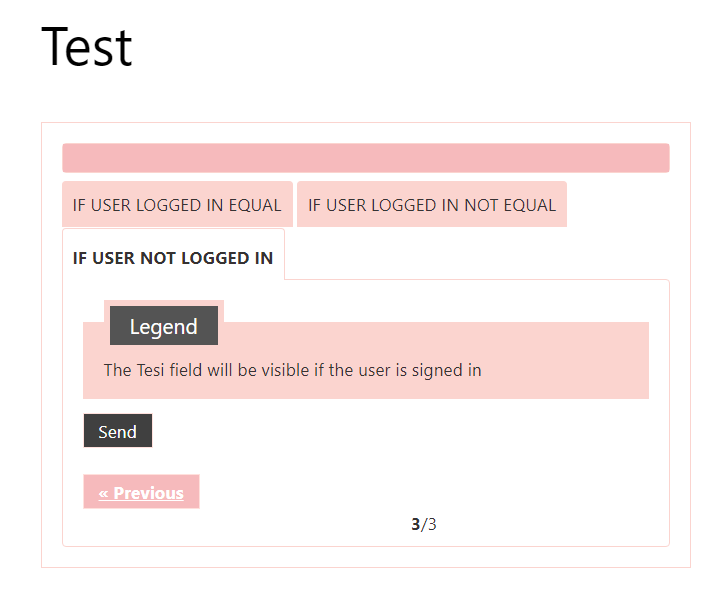Show the logged-in-equal condition tab
708x591 pixels.
coord(177,205)
